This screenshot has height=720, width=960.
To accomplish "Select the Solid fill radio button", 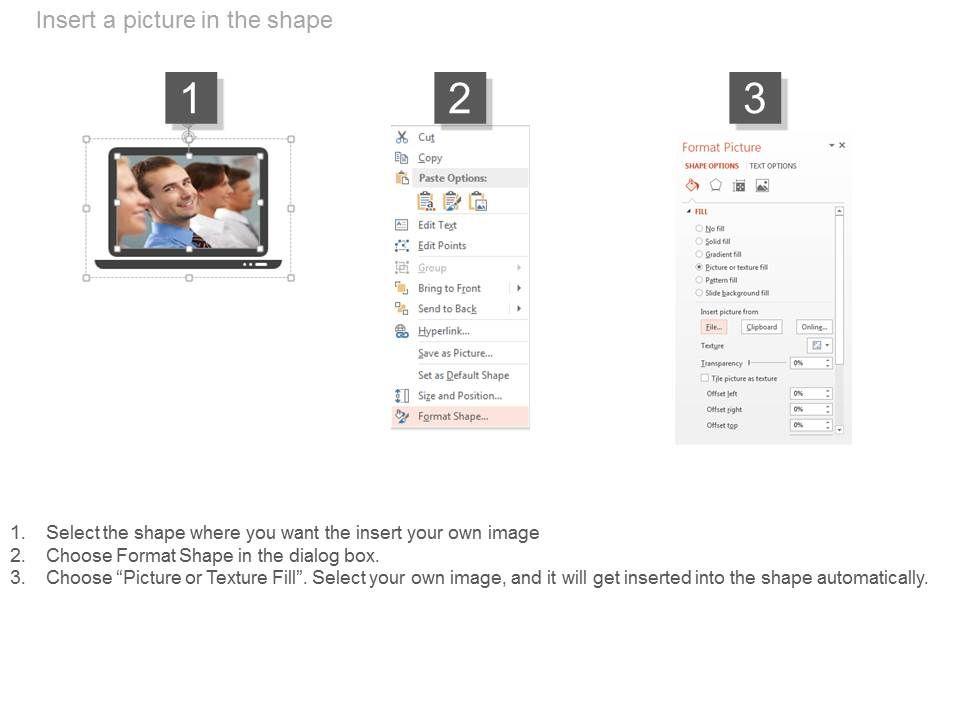I will click(x=699, y=241).
